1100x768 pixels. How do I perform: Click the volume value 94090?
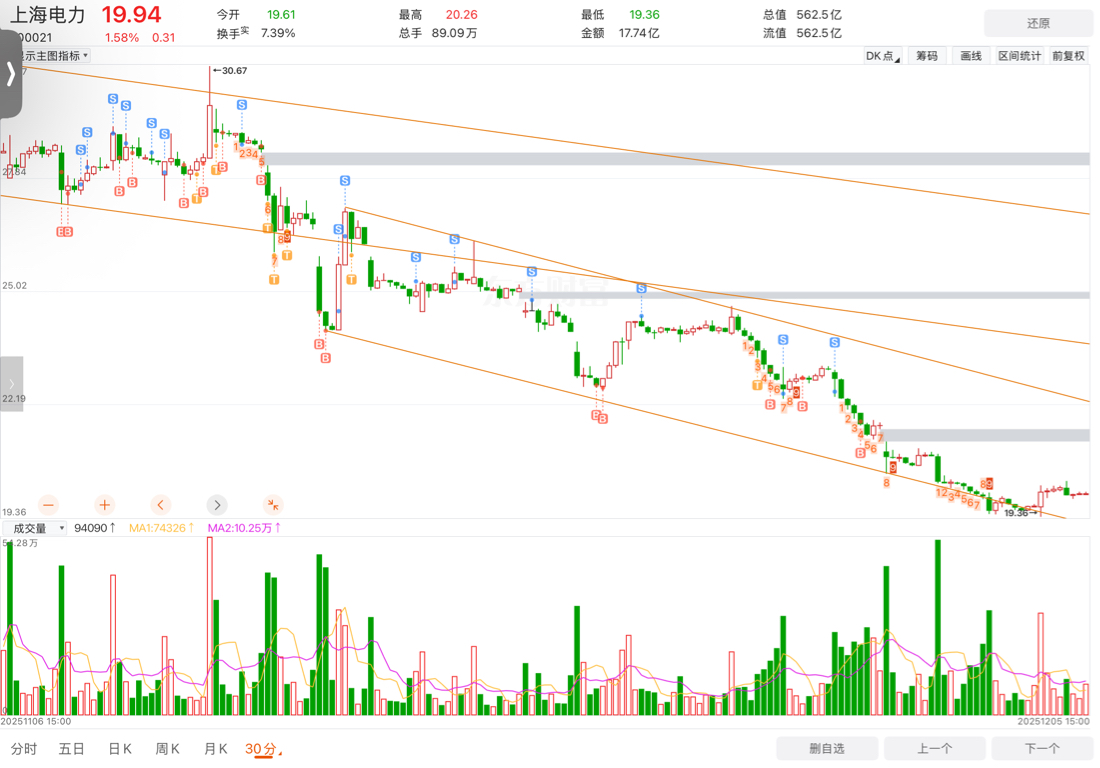coord(94,528)
